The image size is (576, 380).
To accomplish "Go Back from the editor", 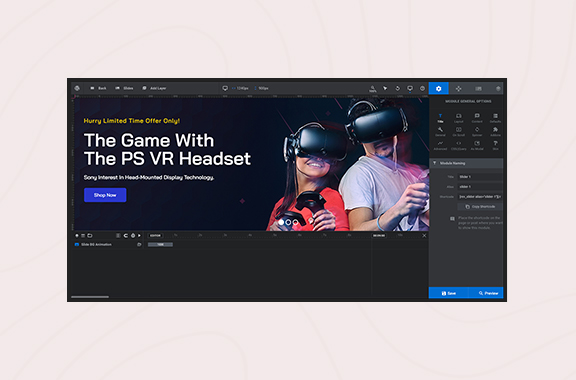I will (98, 88).
